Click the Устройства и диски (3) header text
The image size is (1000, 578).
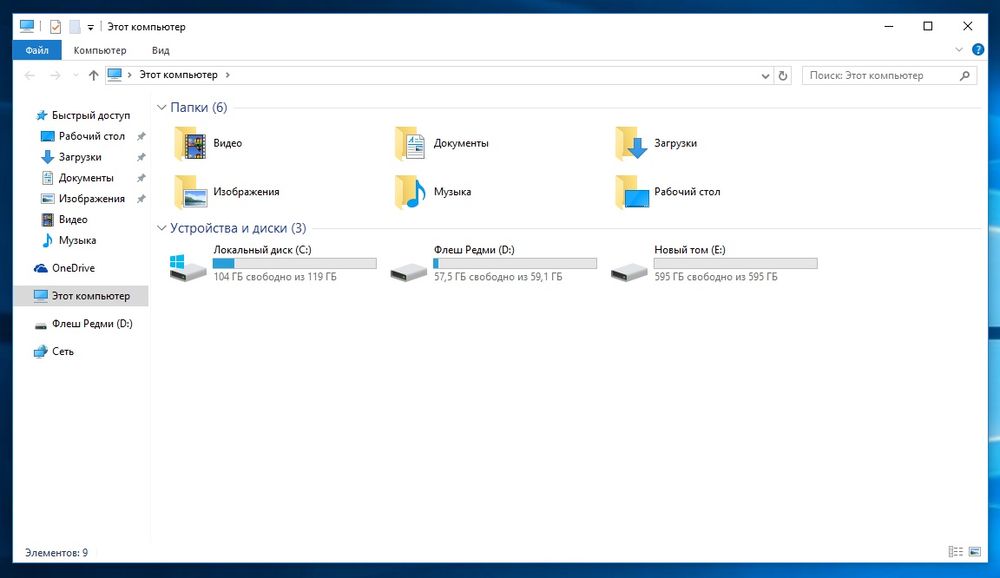238,228
